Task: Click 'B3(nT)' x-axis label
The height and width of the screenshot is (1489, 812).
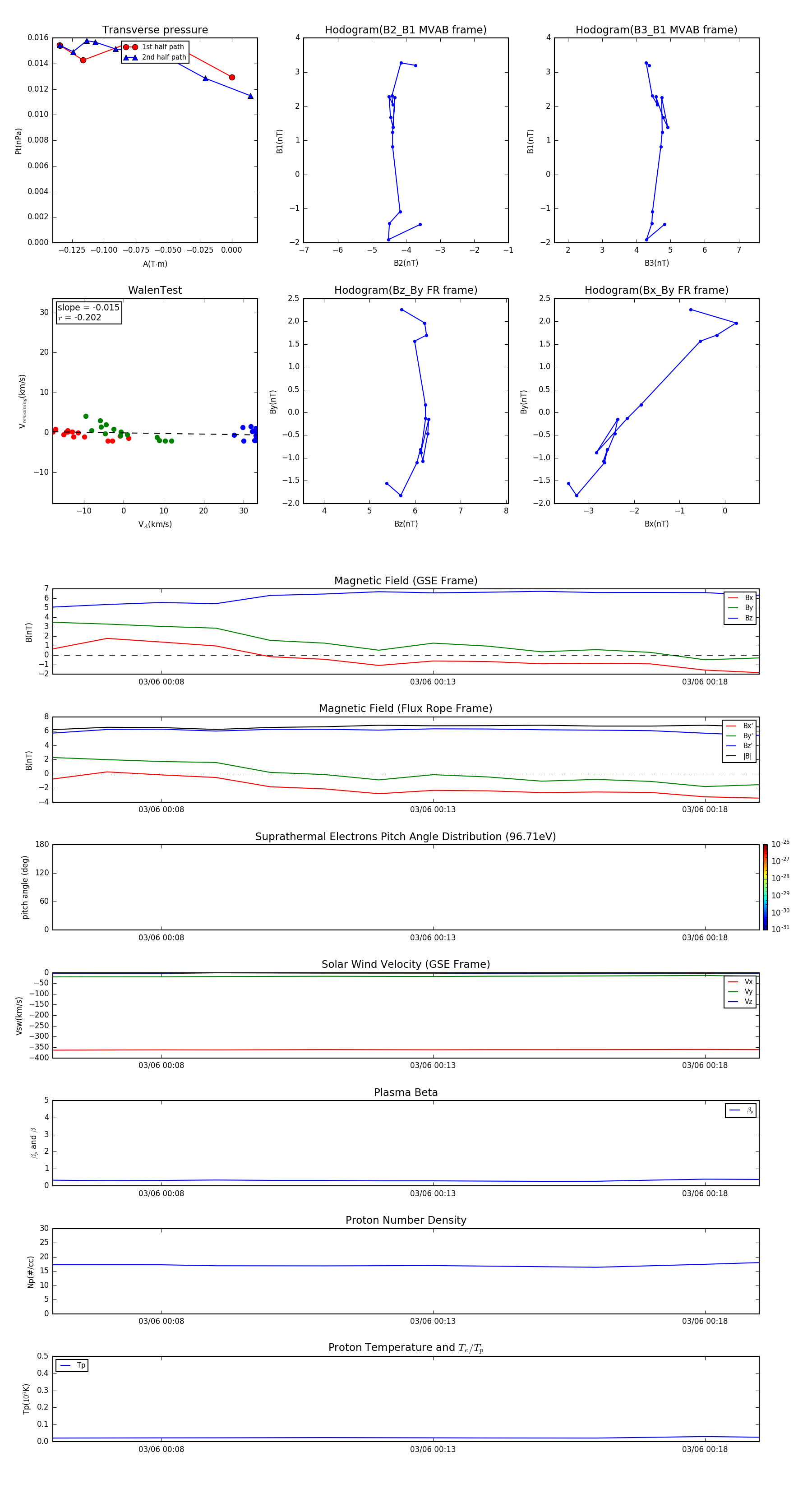Action: [656, 263]
